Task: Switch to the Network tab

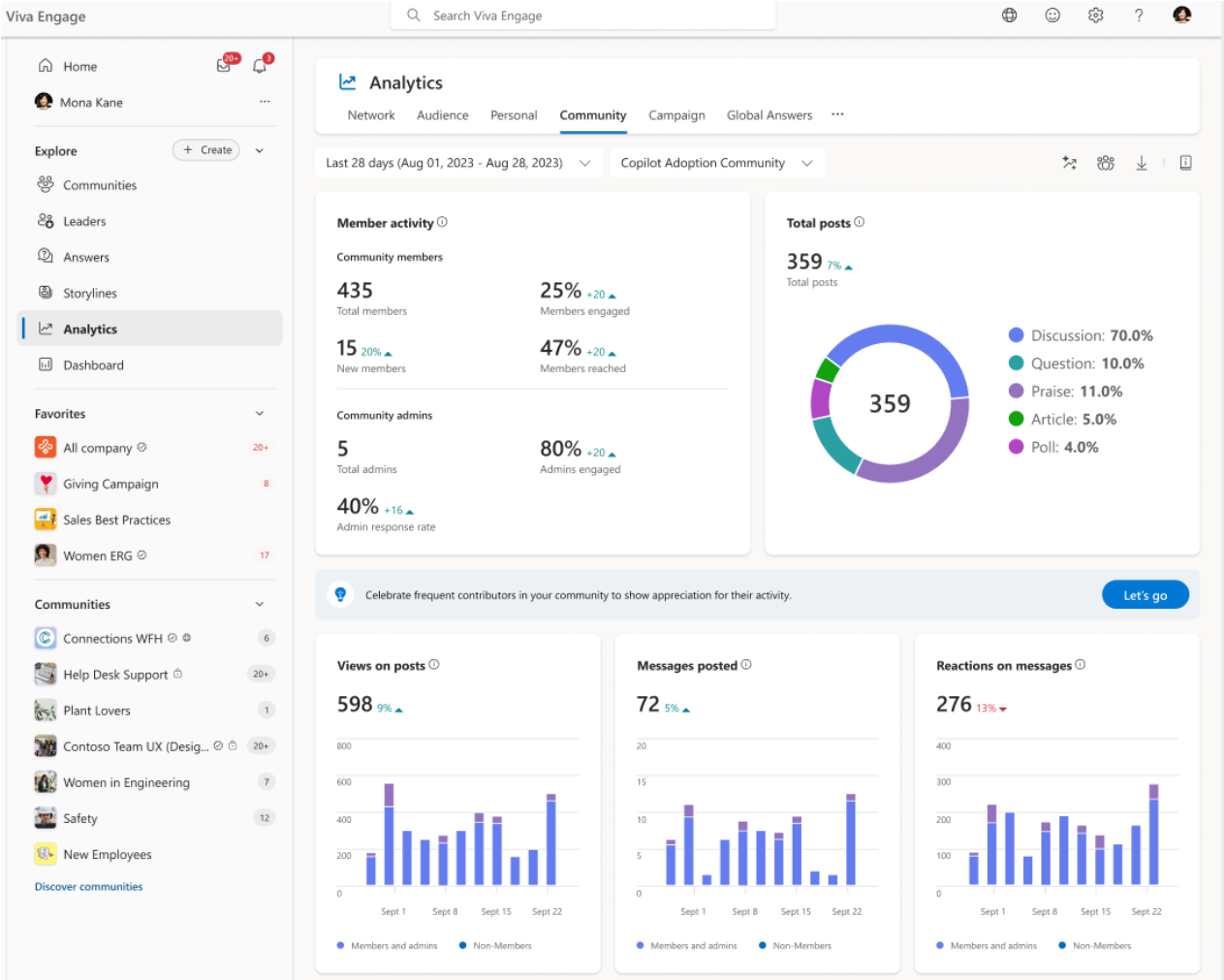Action: pos(371,115)
